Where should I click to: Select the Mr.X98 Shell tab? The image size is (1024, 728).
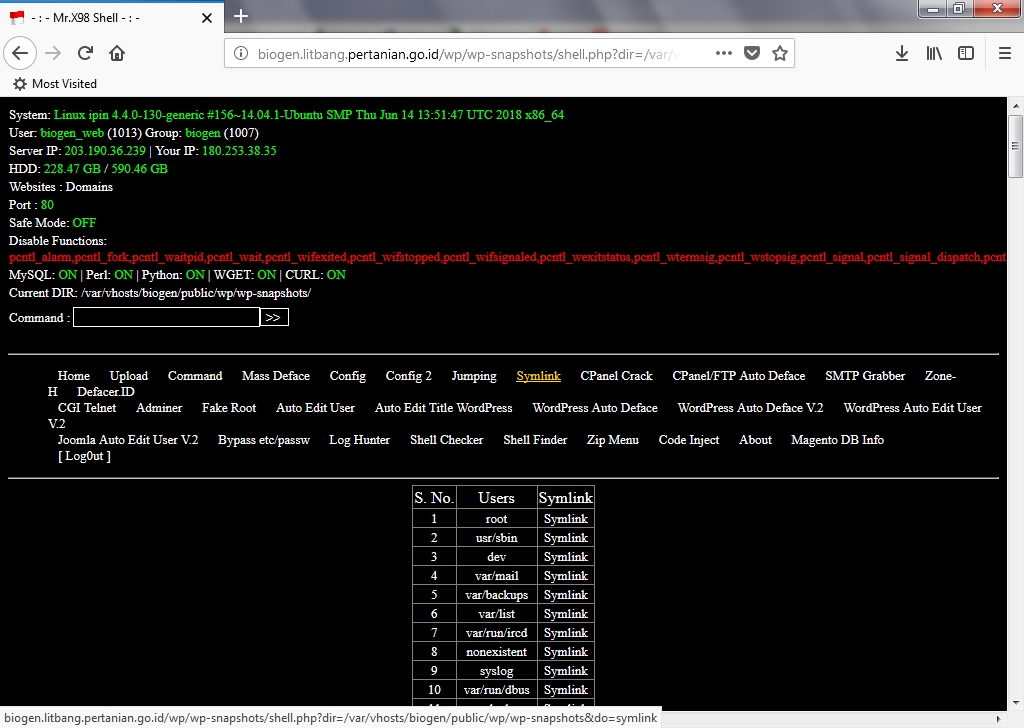(112, 18)
